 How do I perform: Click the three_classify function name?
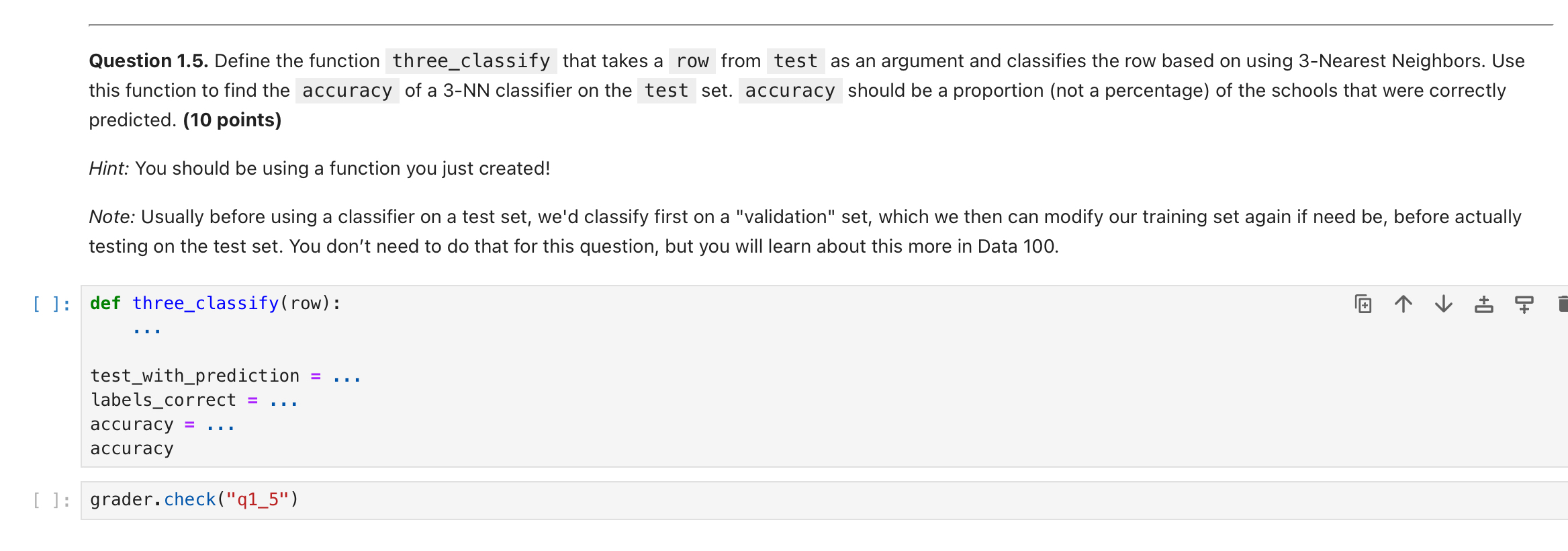(205, 303)
